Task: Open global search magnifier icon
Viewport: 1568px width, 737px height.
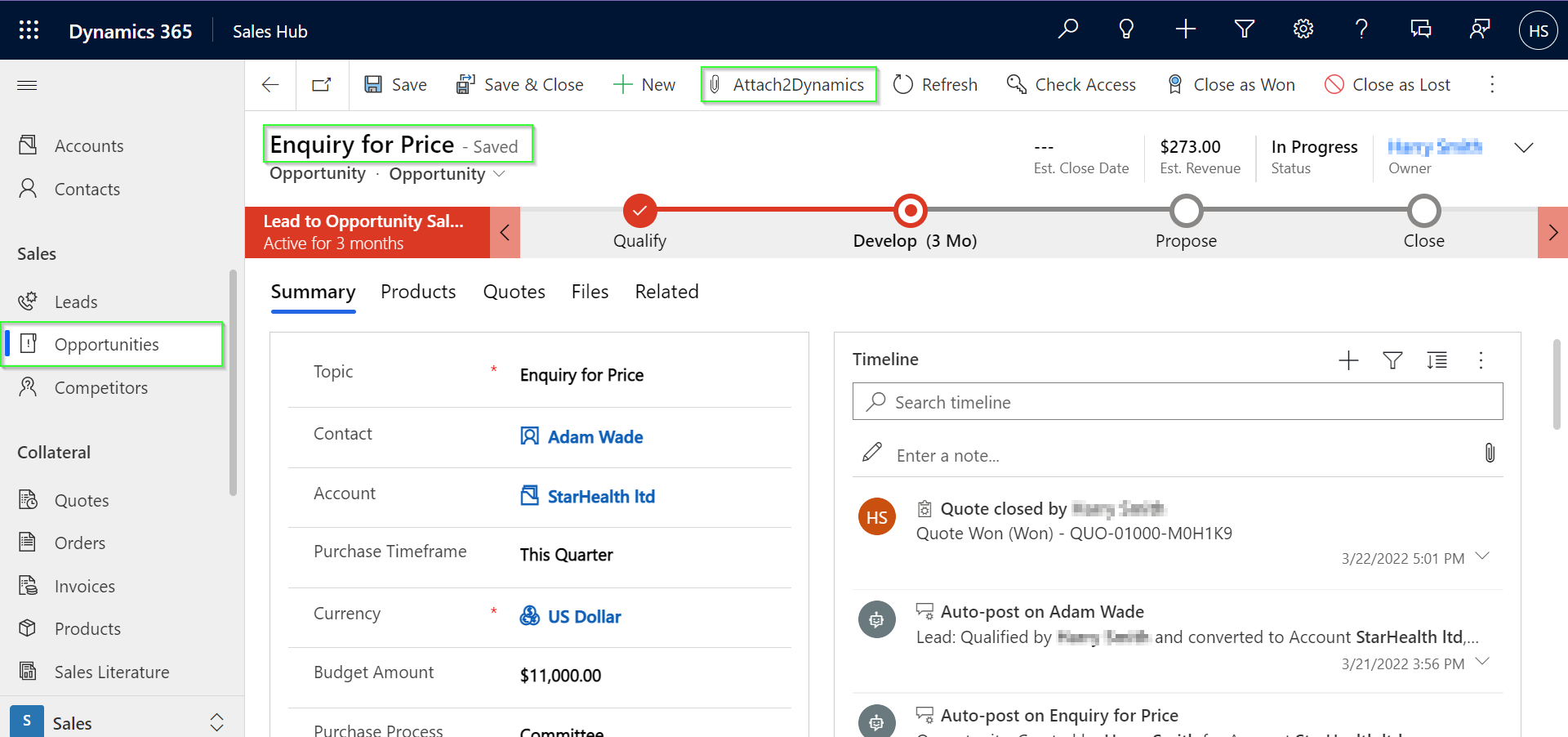Action: coord(1067,29)
